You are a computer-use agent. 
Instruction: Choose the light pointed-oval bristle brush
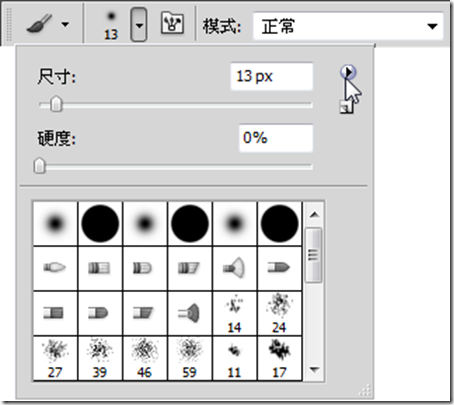[55, 268]
